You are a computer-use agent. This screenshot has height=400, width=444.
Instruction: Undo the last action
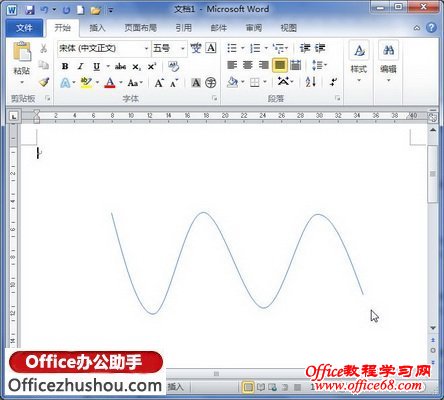[45, 10]
